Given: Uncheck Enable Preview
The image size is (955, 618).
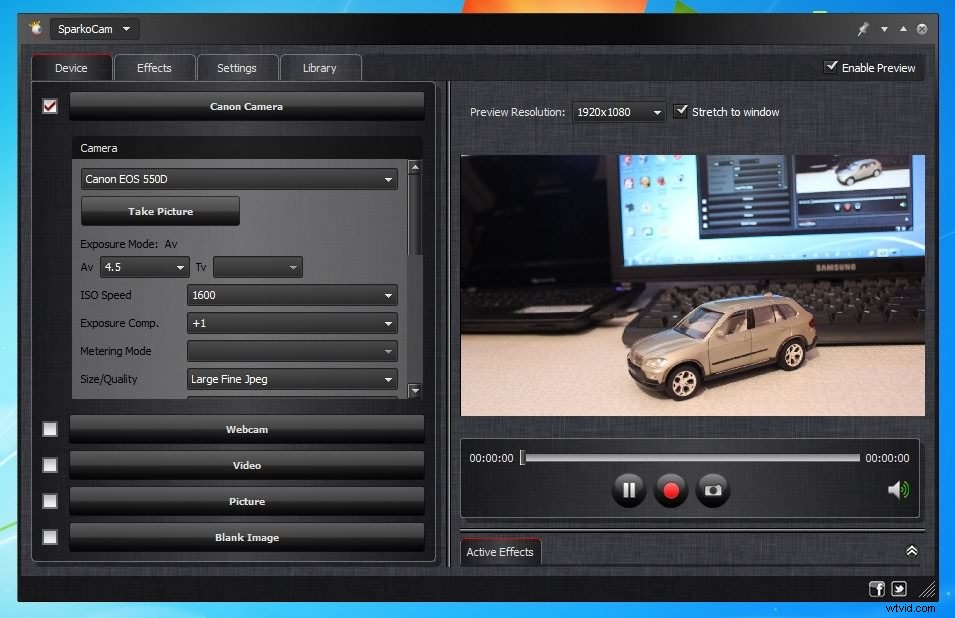Looking at the screenshot, I should pos(830,67).
